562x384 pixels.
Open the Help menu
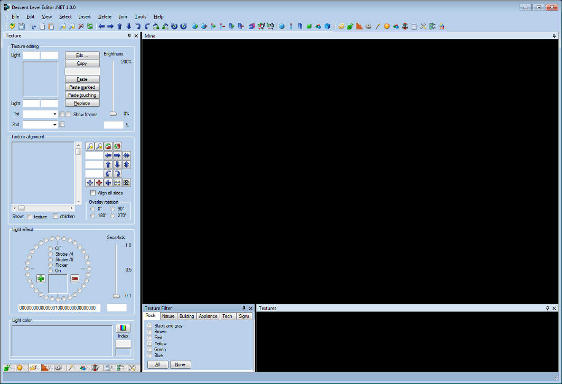click(158, 17)
